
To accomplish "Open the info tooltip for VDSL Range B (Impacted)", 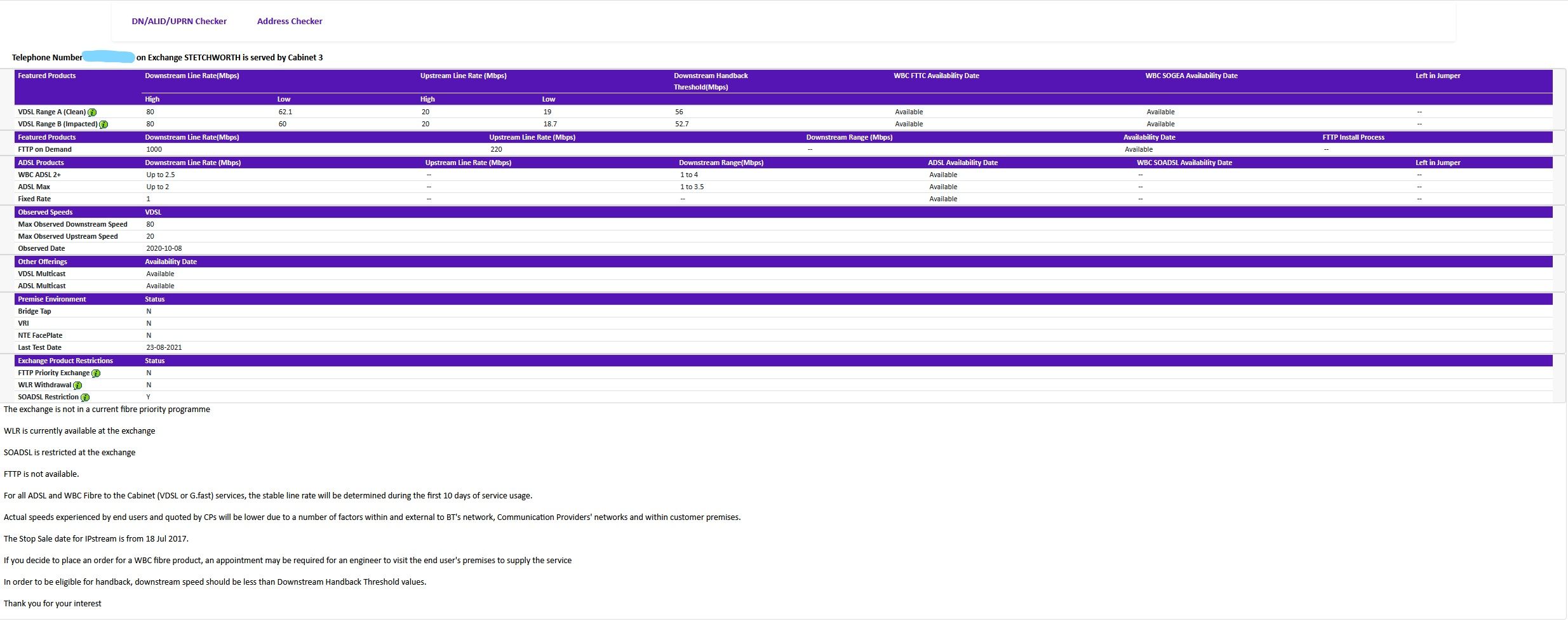I will point(104,124).
